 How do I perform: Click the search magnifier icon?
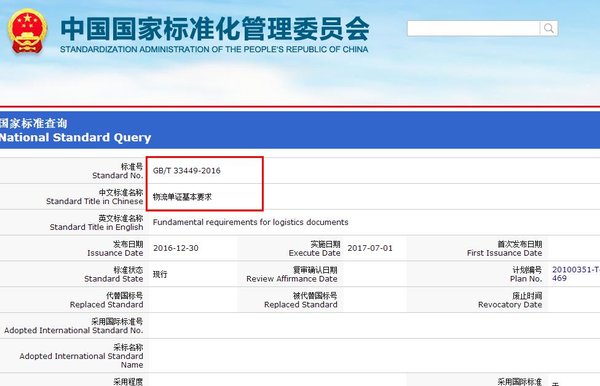pos(549,28)
